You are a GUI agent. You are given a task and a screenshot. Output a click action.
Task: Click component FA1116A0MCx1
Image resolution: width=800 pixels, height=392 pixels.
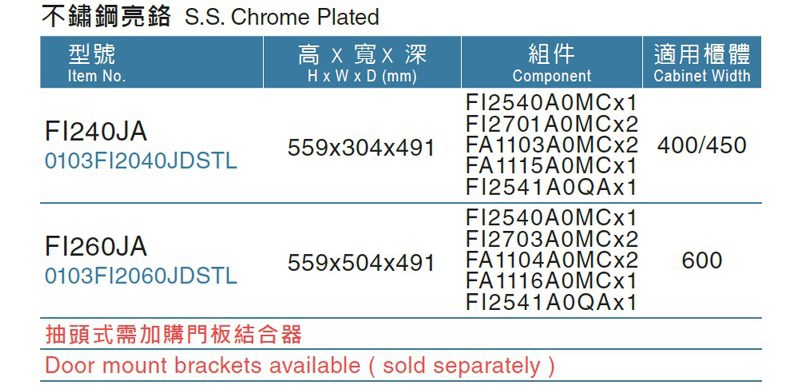click(x=552, y=281)
